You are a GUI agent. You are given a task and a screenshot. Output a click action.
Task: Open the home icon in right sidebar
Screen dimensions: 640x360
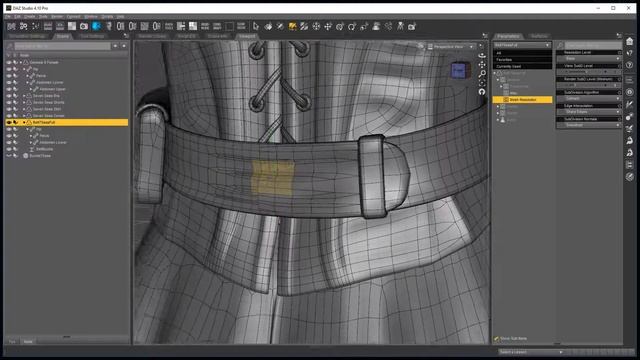(629, 41)
